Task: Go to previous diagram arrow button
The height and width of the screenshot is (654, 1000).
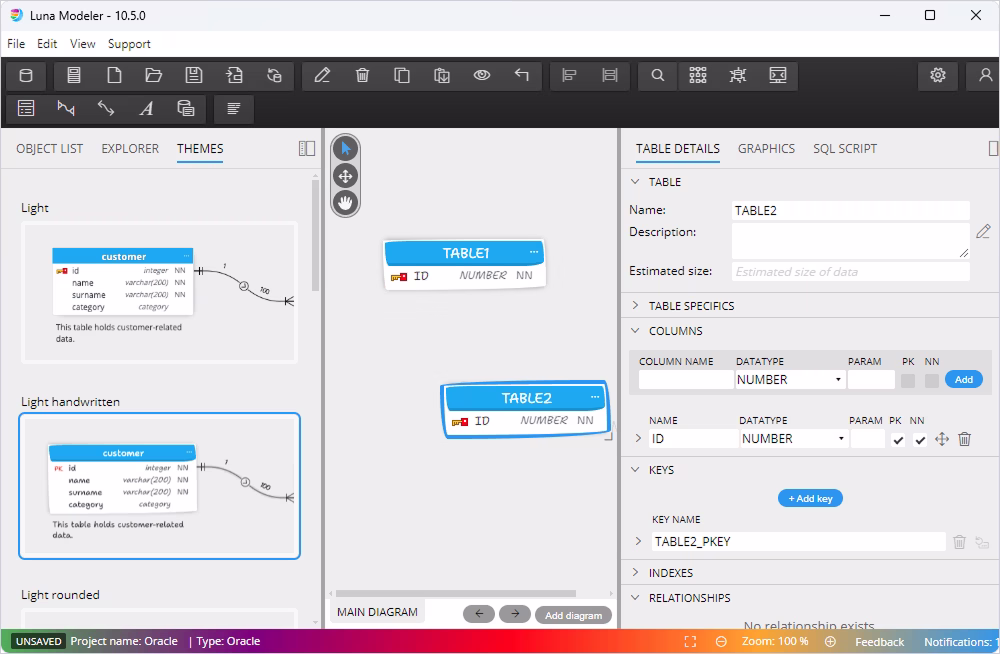Action: coord(479,614)
